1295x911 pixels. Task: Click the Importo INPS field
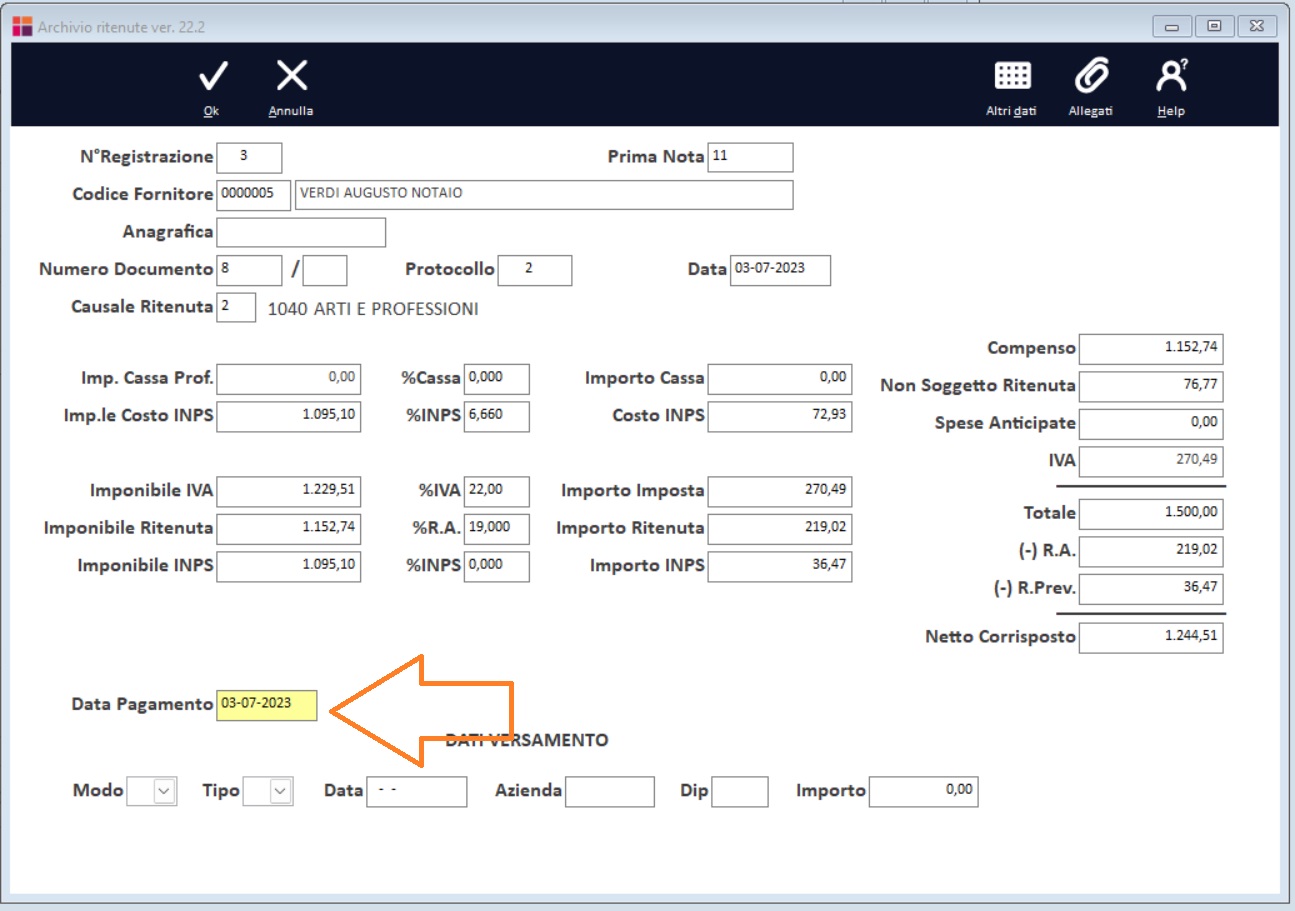pos(780,566)
